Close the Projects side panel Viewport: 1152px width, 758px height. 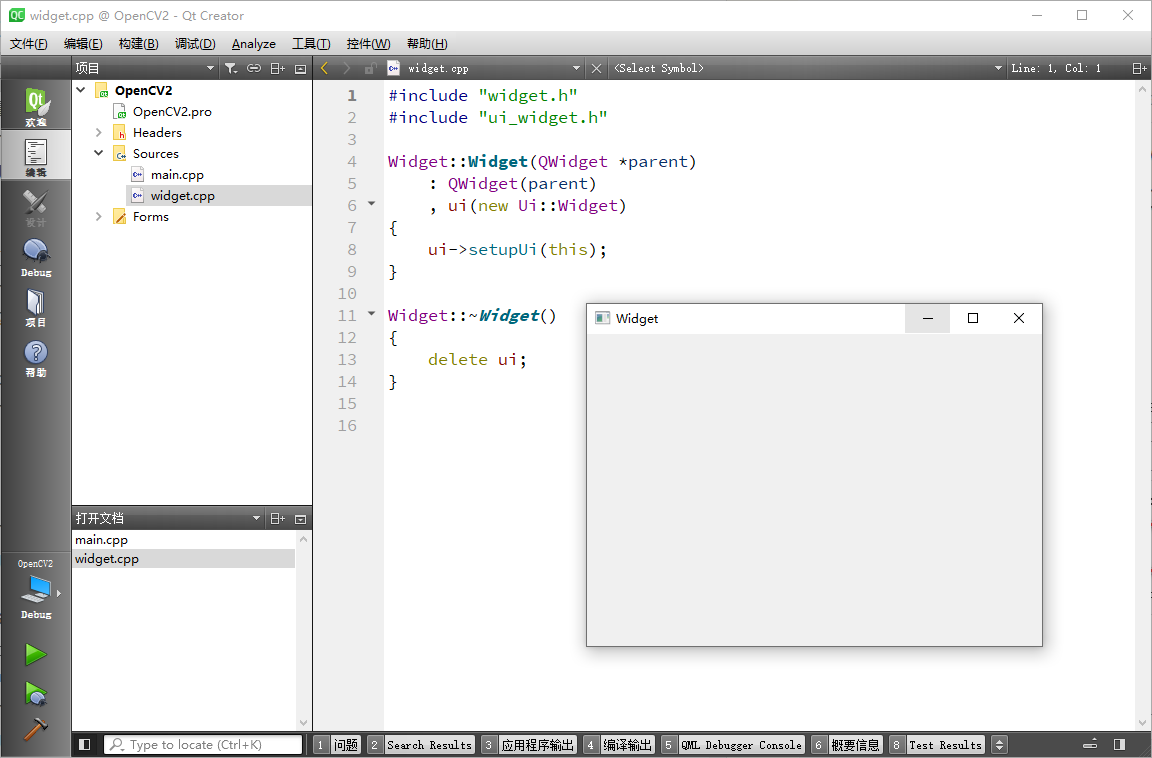click(x=300, y=68)
